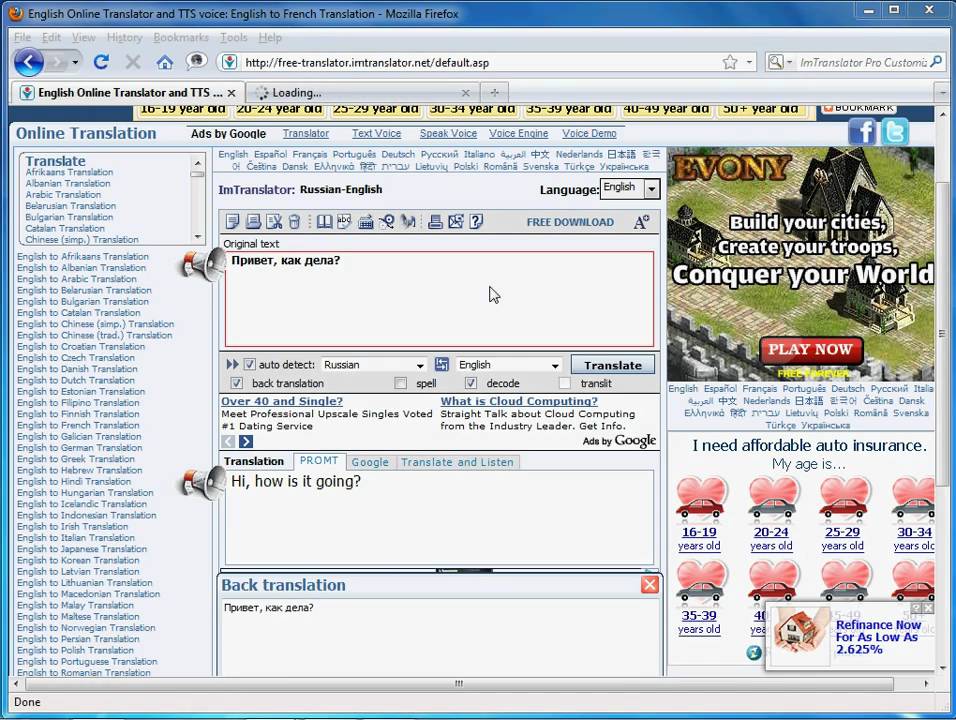Enable the translit checkbox
Screen dimensions: 956x720
(565, 383)
